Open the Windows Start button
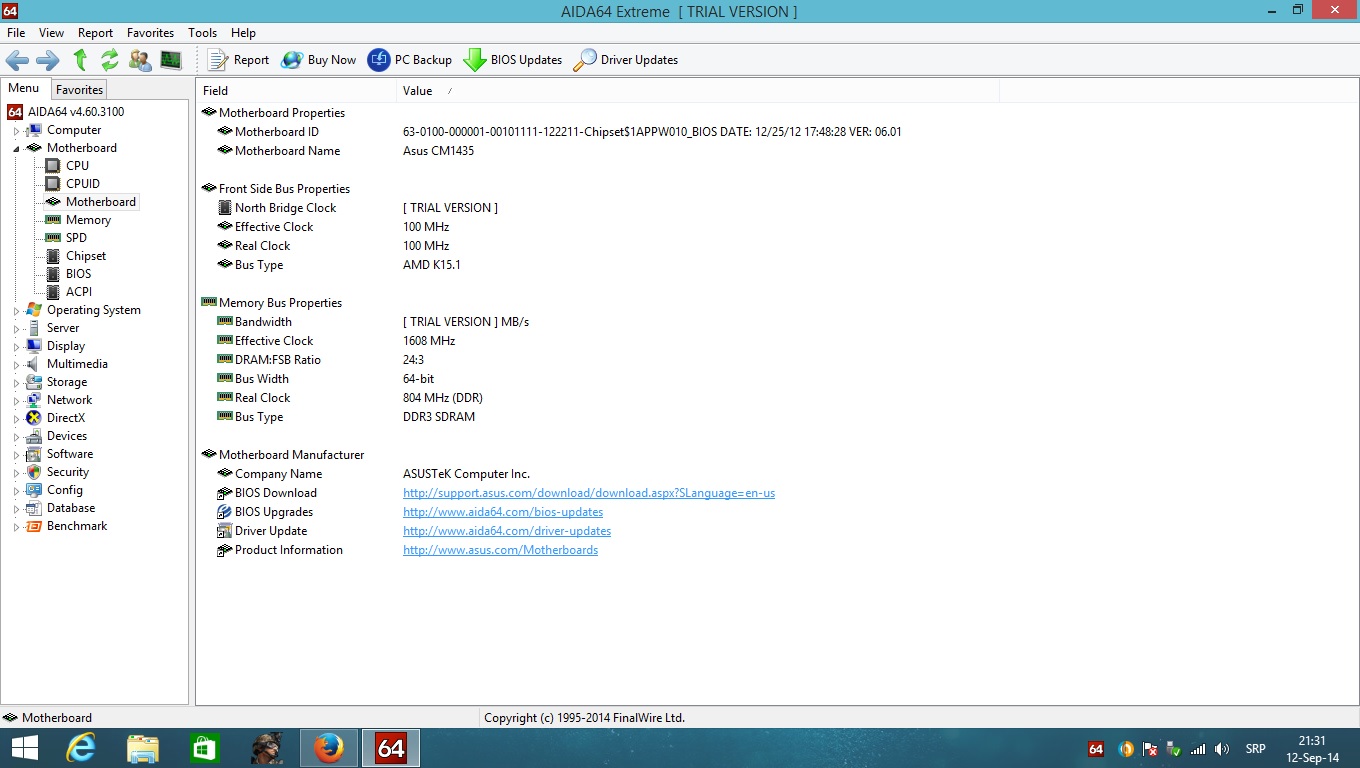 tap(24, 748)
